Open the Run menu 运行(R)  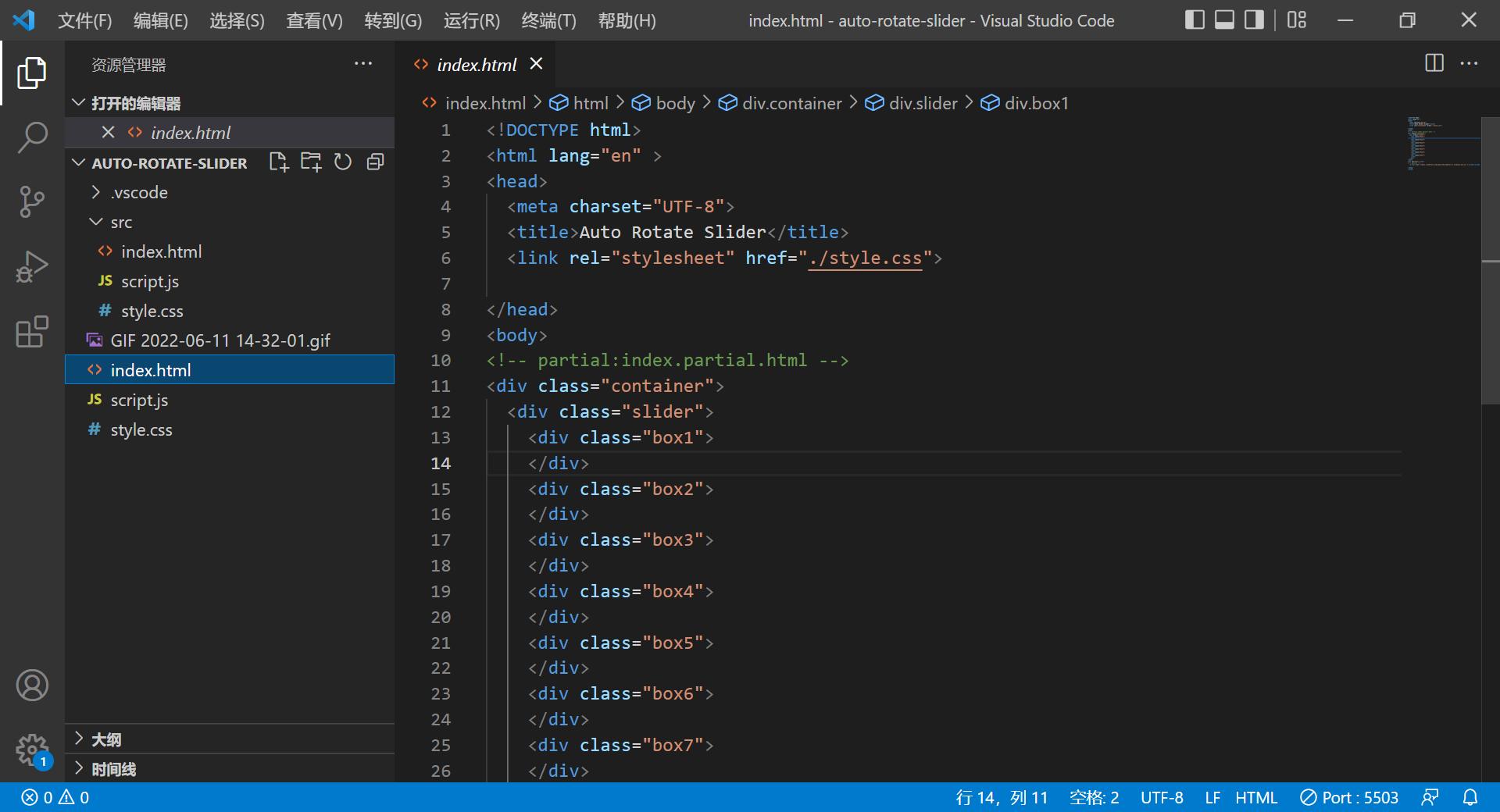[x=471, y=20]
